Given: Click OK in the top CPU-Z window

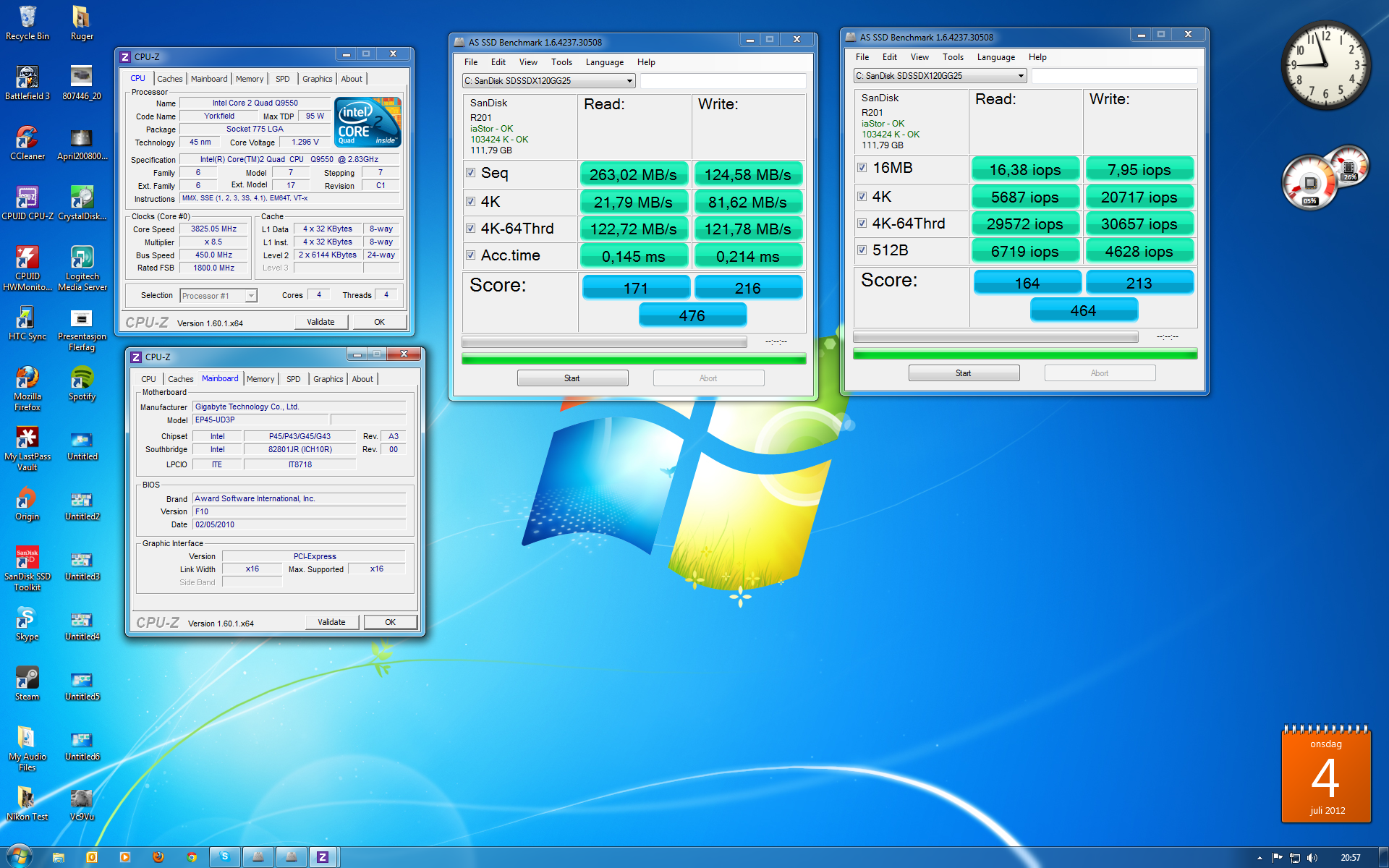Looking at the screenshot, I should 379,322.
